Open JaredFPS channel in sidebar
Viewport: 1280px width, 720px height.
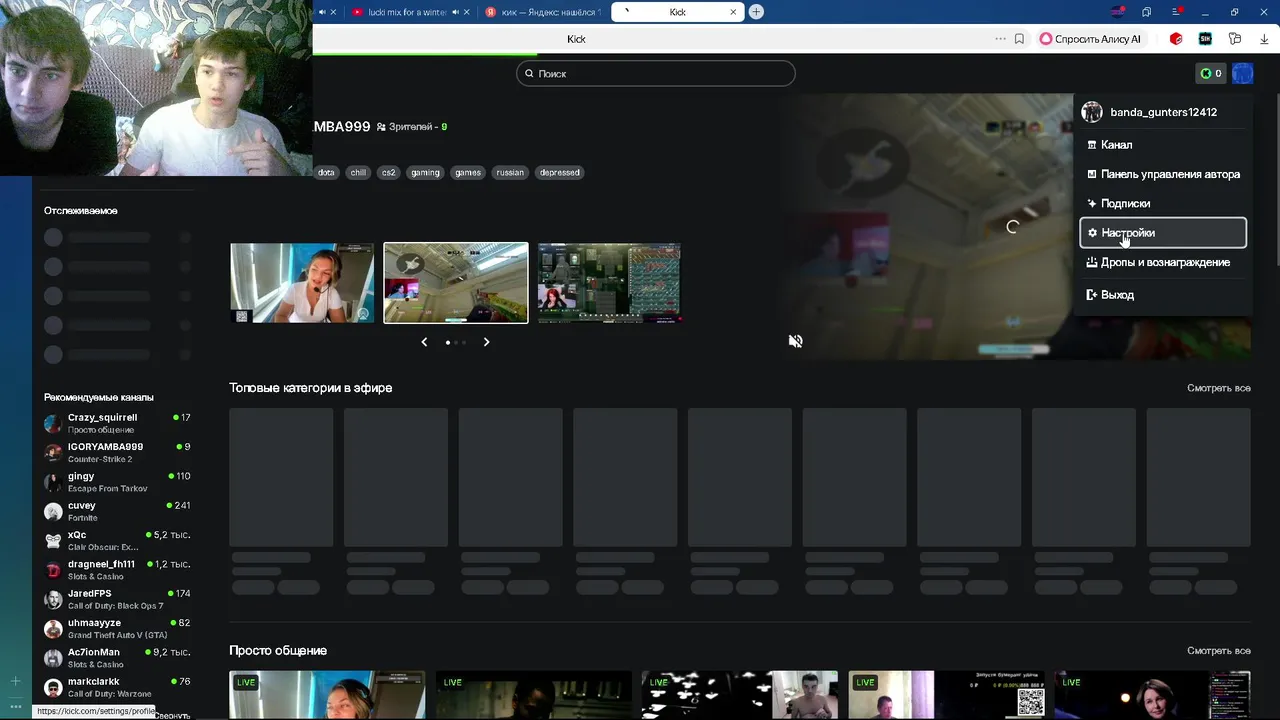click(x=117, y=599)
